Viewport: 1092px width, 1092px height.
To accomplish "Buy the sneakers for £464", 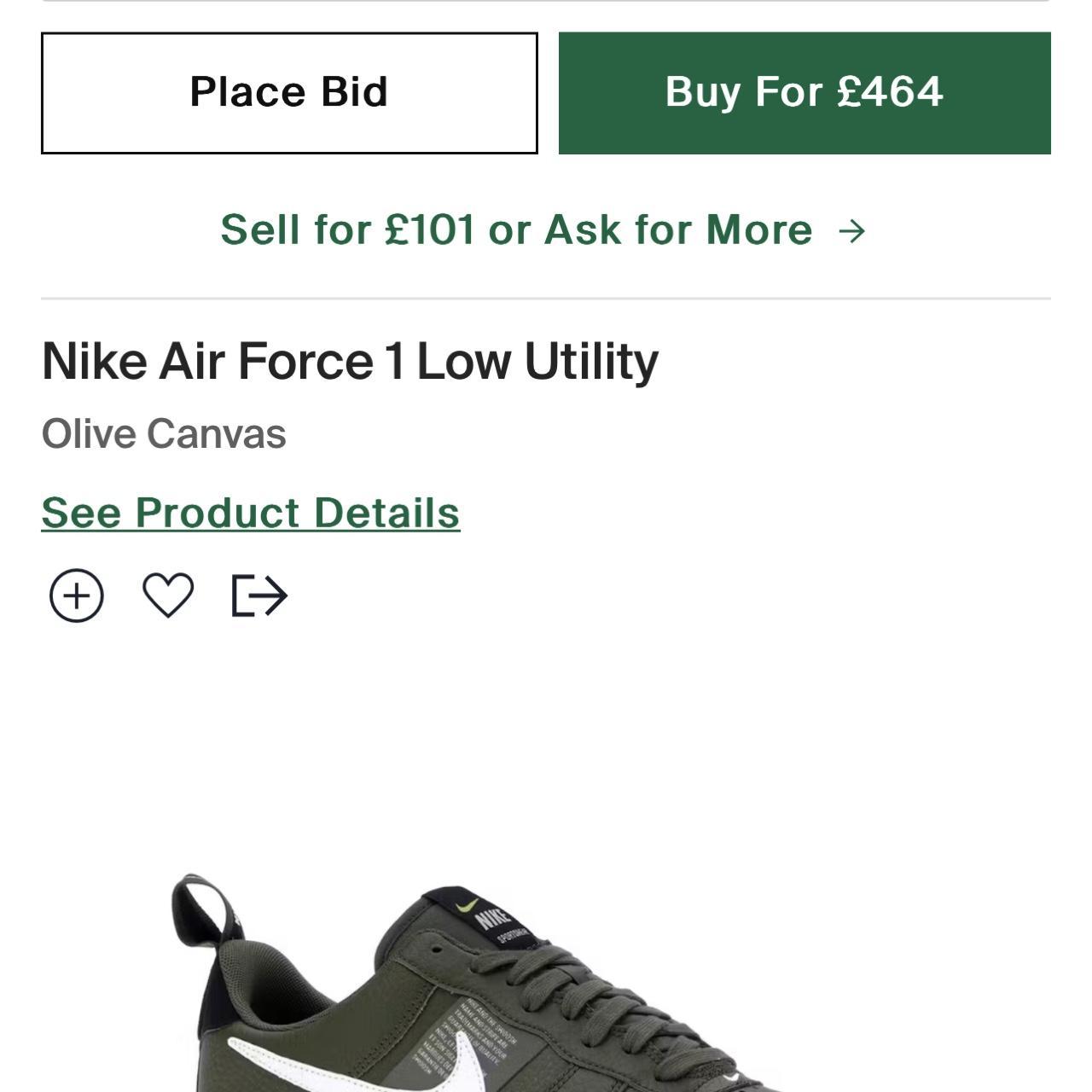I will tap(803, 92).
